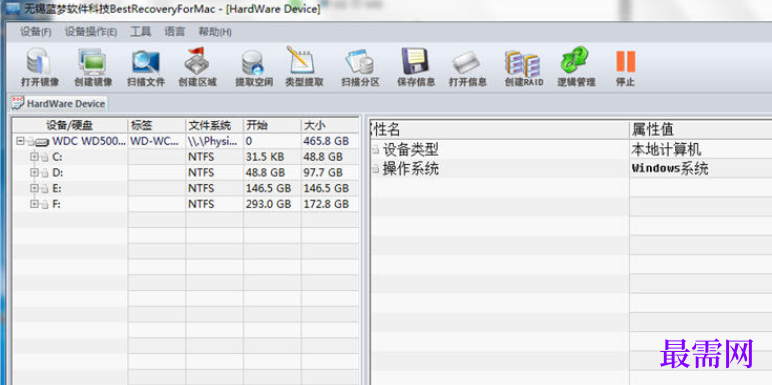
Task: Select the F: partition row
Action: tap(186, 204)
